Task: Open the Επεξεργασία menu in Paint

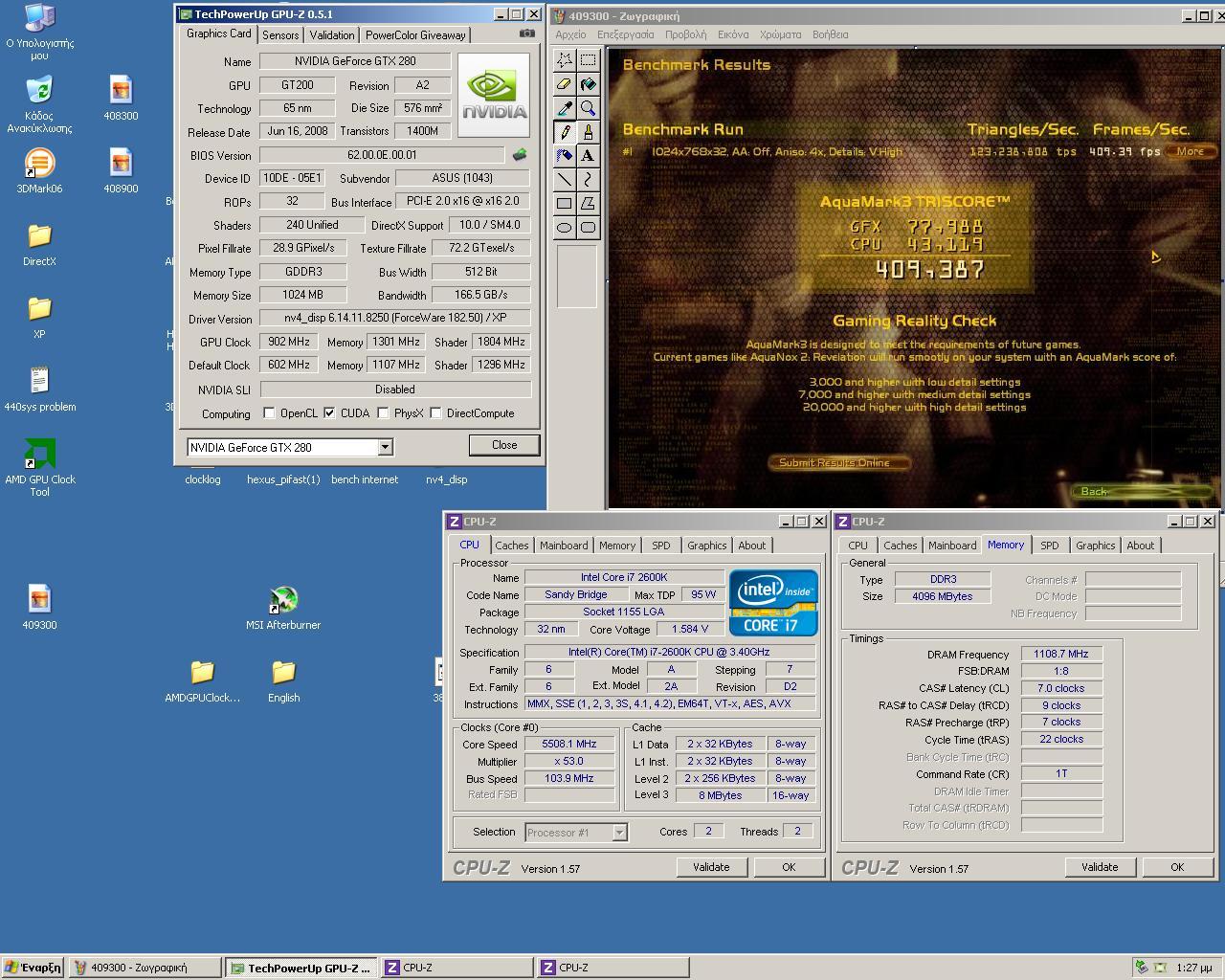Action: [x=626, y=34]
